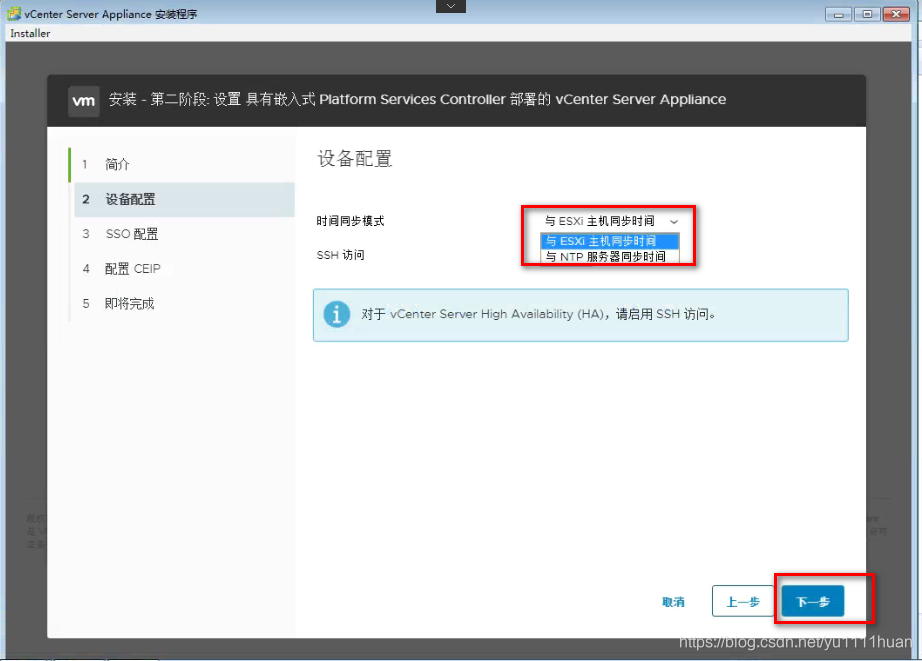Close the installer window
The height and width of the screenshot is (661, 922).
pyautogui.click(x=896, y=14)
